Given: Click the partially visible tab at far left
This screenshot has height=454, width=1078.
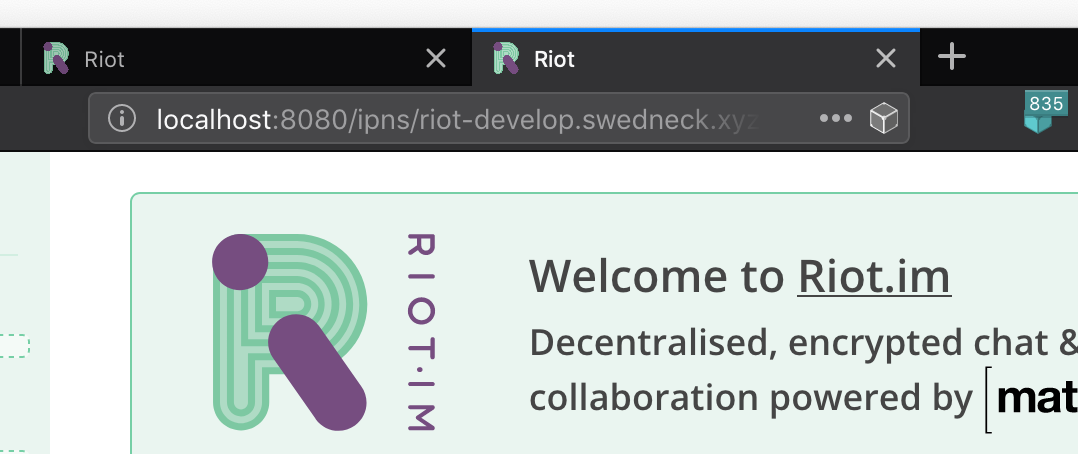Looking at the screenshot, I should tap(10, 57).
